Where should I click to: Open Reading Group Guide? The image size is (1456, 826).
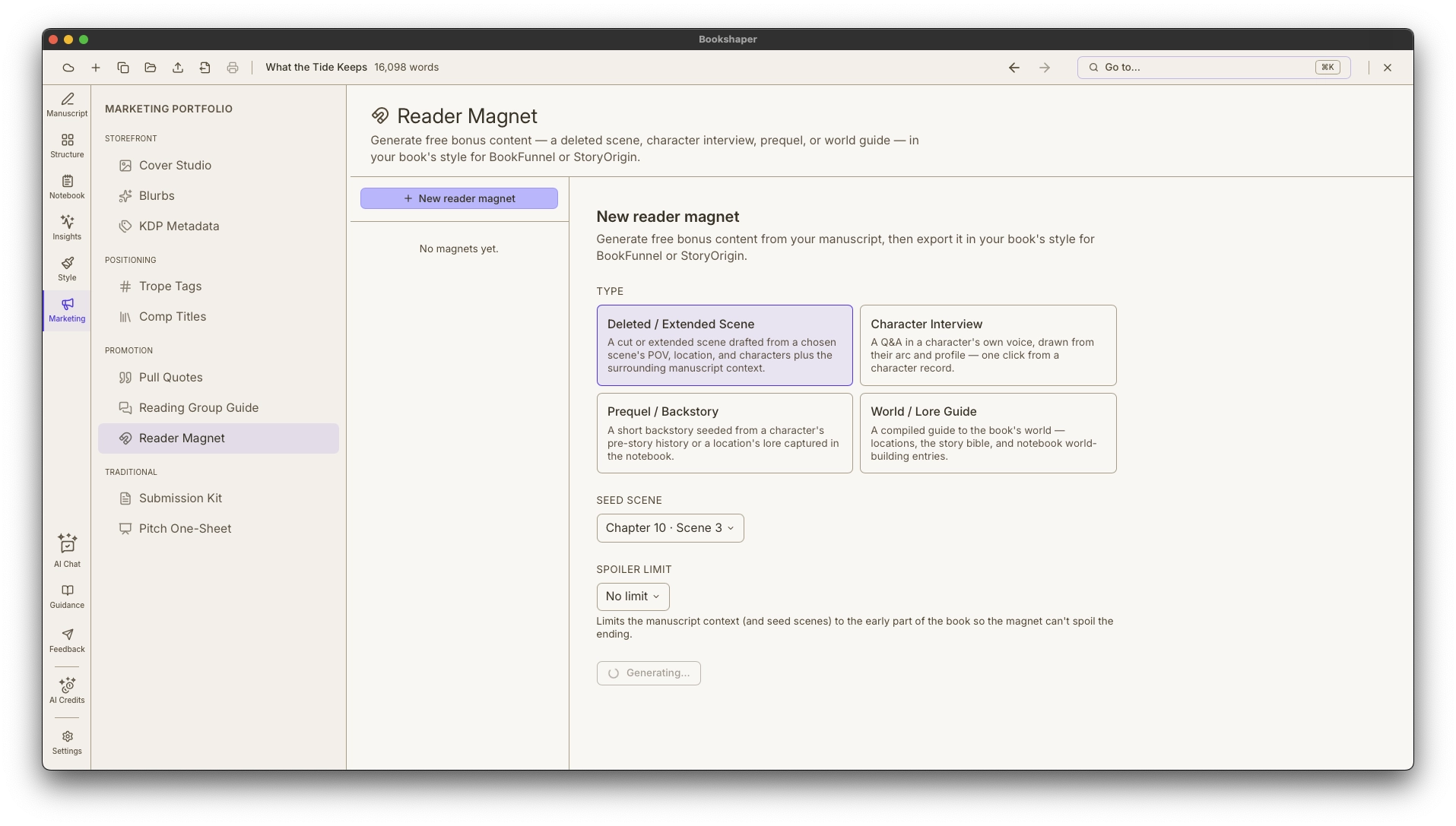tap(218, 408)
